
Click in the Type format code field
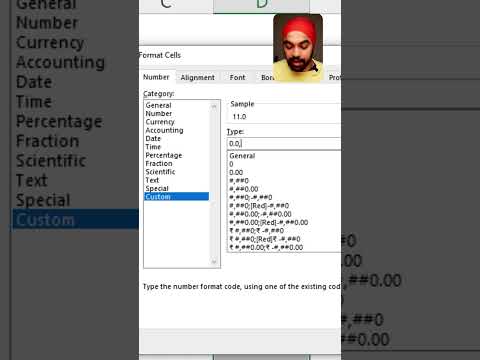284,144
